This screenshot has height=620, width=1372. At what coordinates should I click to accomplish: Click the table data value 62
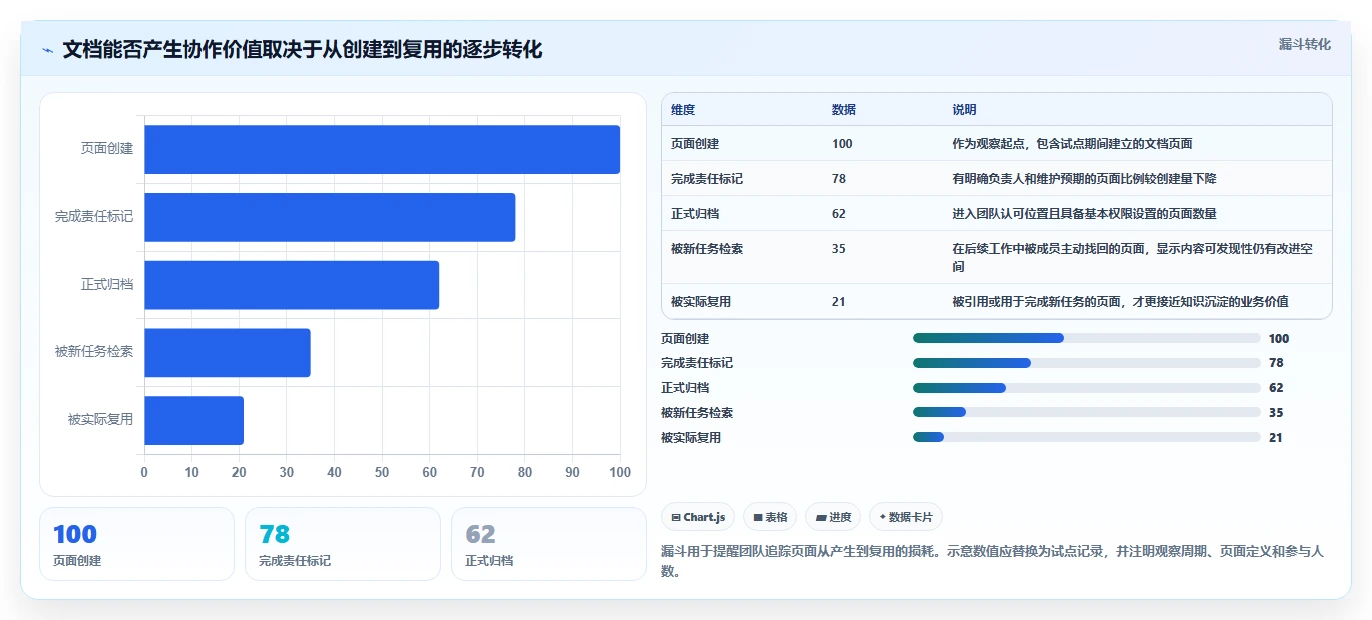[839, 214]
